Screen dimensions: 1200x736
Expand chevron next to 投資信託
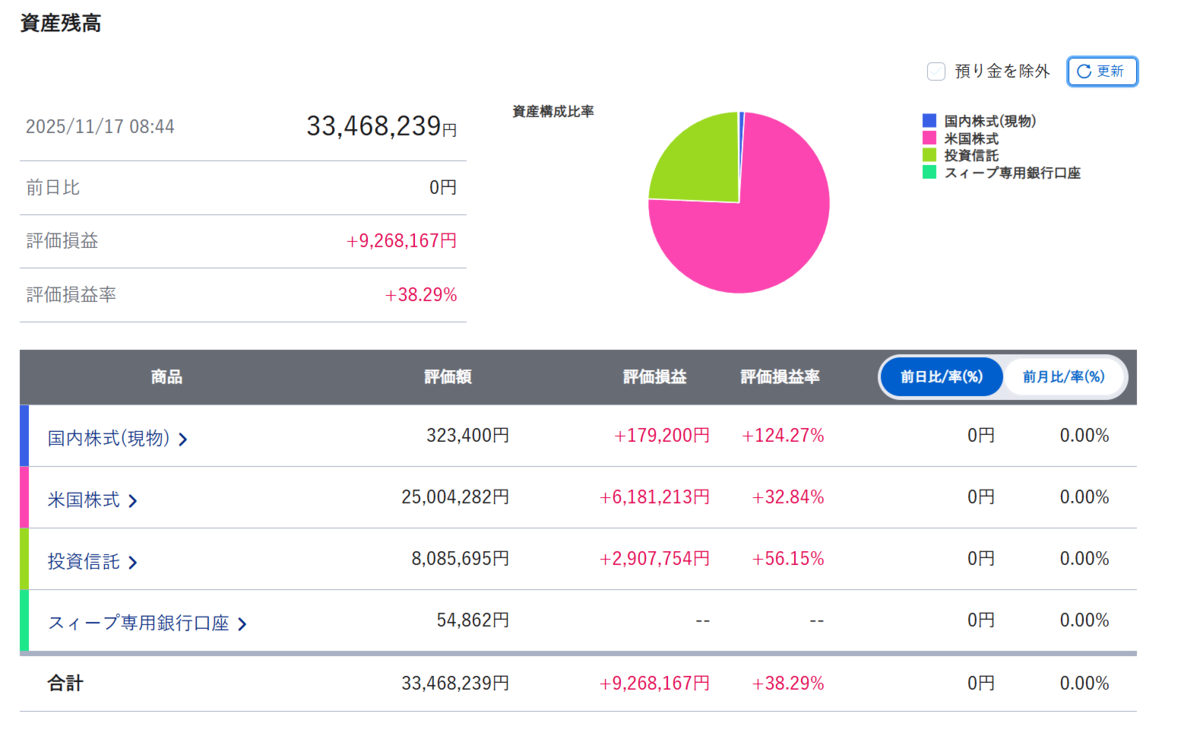(132, 563)
